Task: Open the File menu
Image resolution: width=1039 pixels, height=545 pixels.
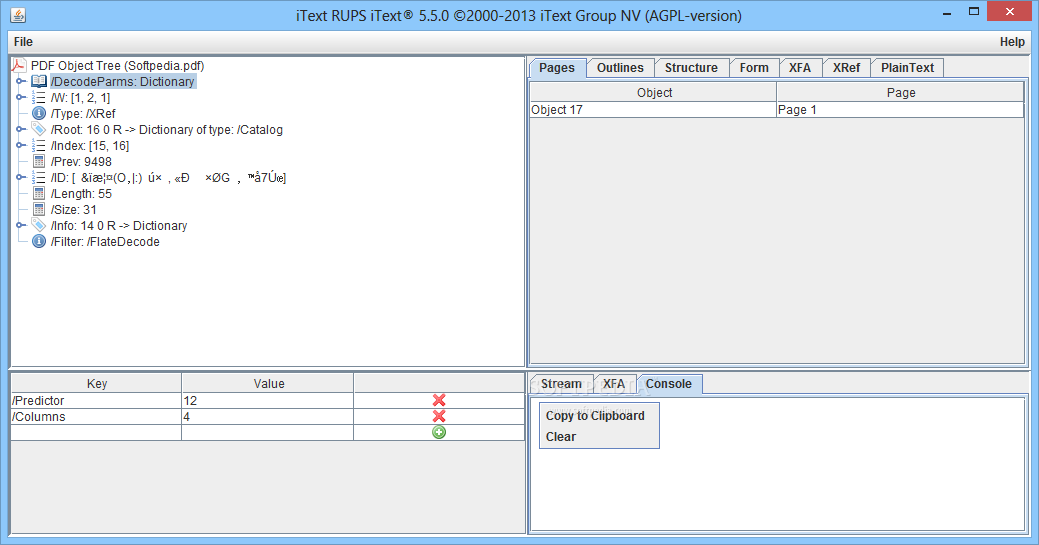Action: tap(23, 42)
